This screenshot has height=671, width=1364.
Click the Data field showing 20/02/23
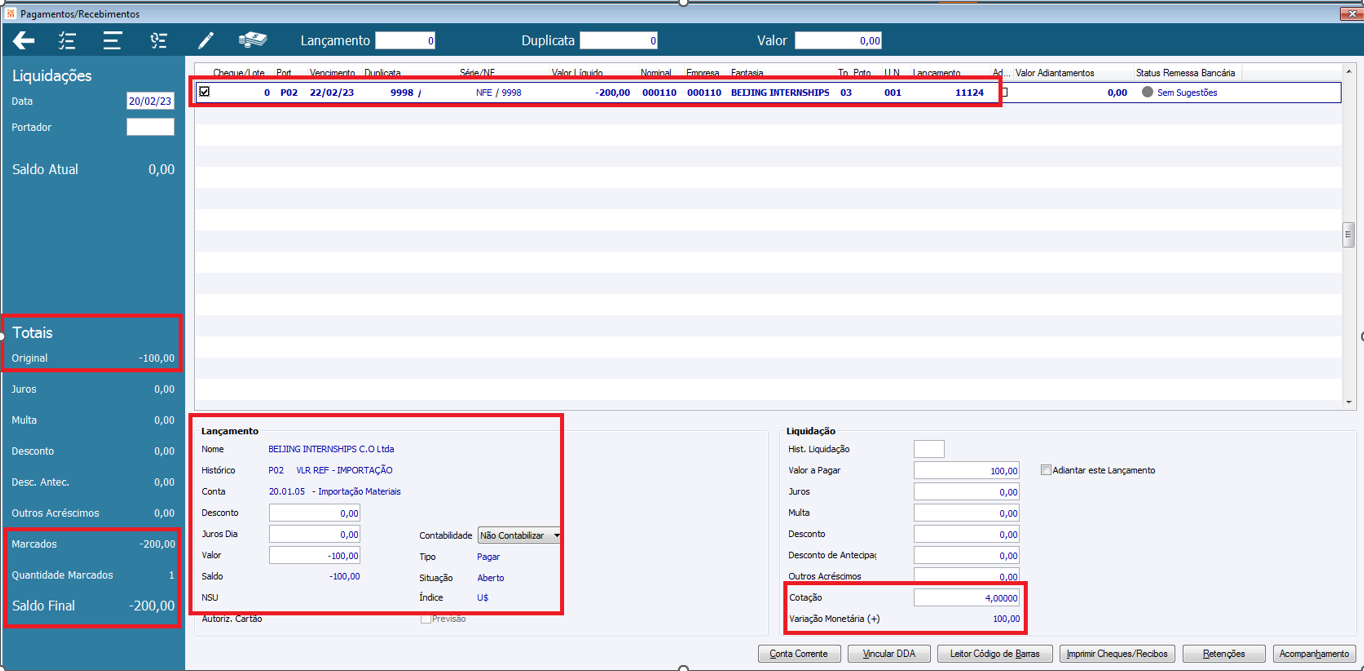(x=150, y=101)
